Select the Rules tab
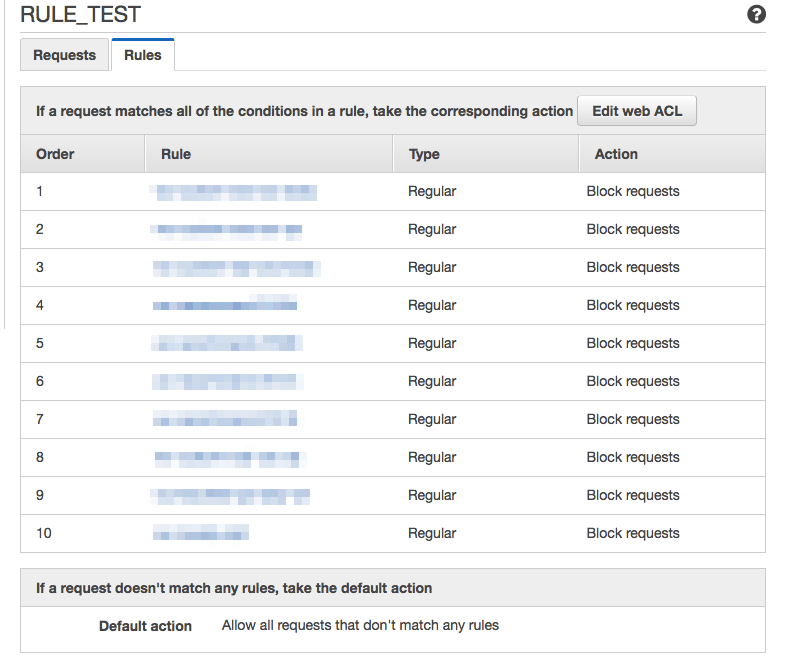Viewport: 797px width, 663px height. click(x=143, y=55)
